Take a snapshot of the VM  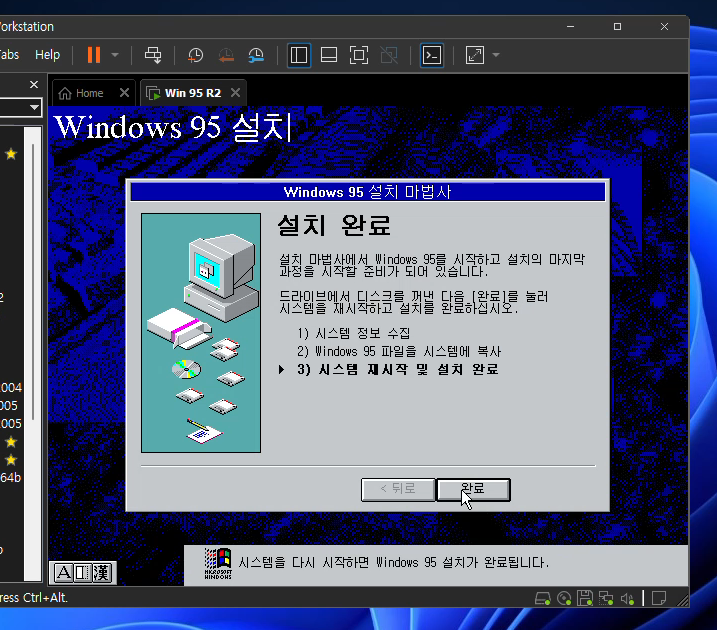[196, 55]
